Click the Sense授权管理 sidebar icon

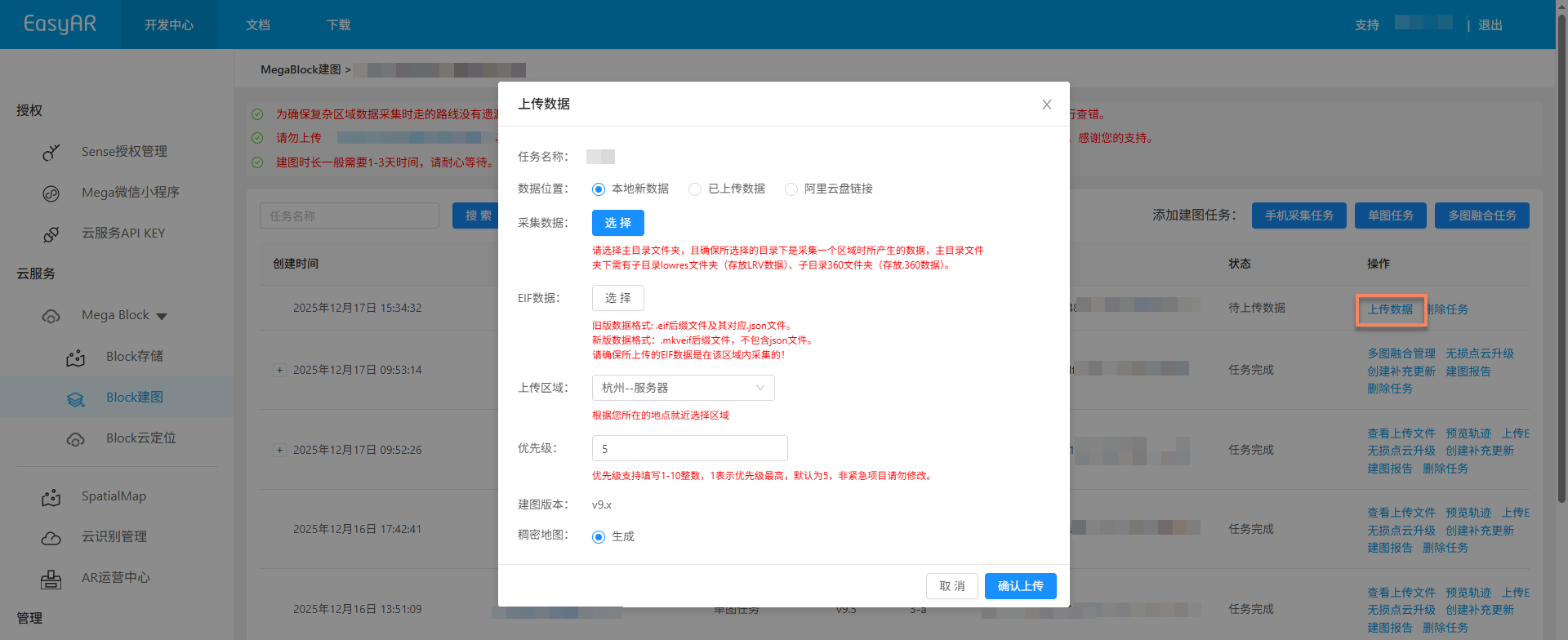point(51,152)
